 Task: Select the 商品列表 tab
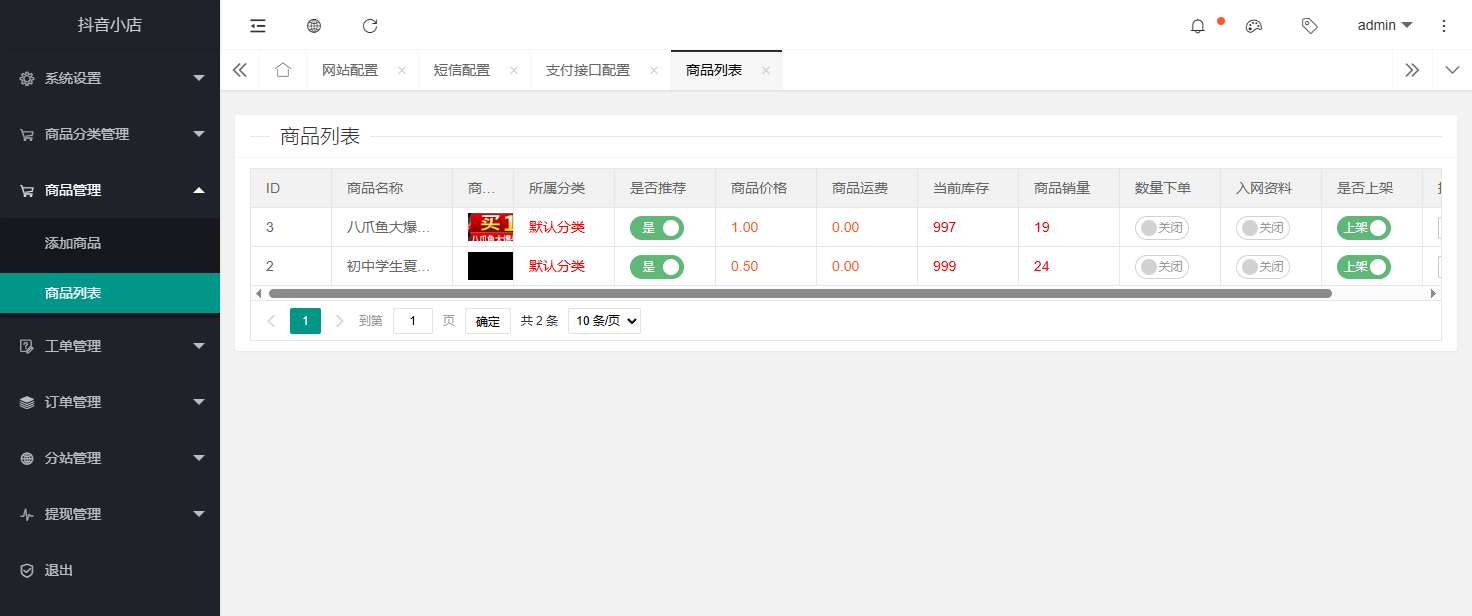pyautogui.click(x=714, y=70)
